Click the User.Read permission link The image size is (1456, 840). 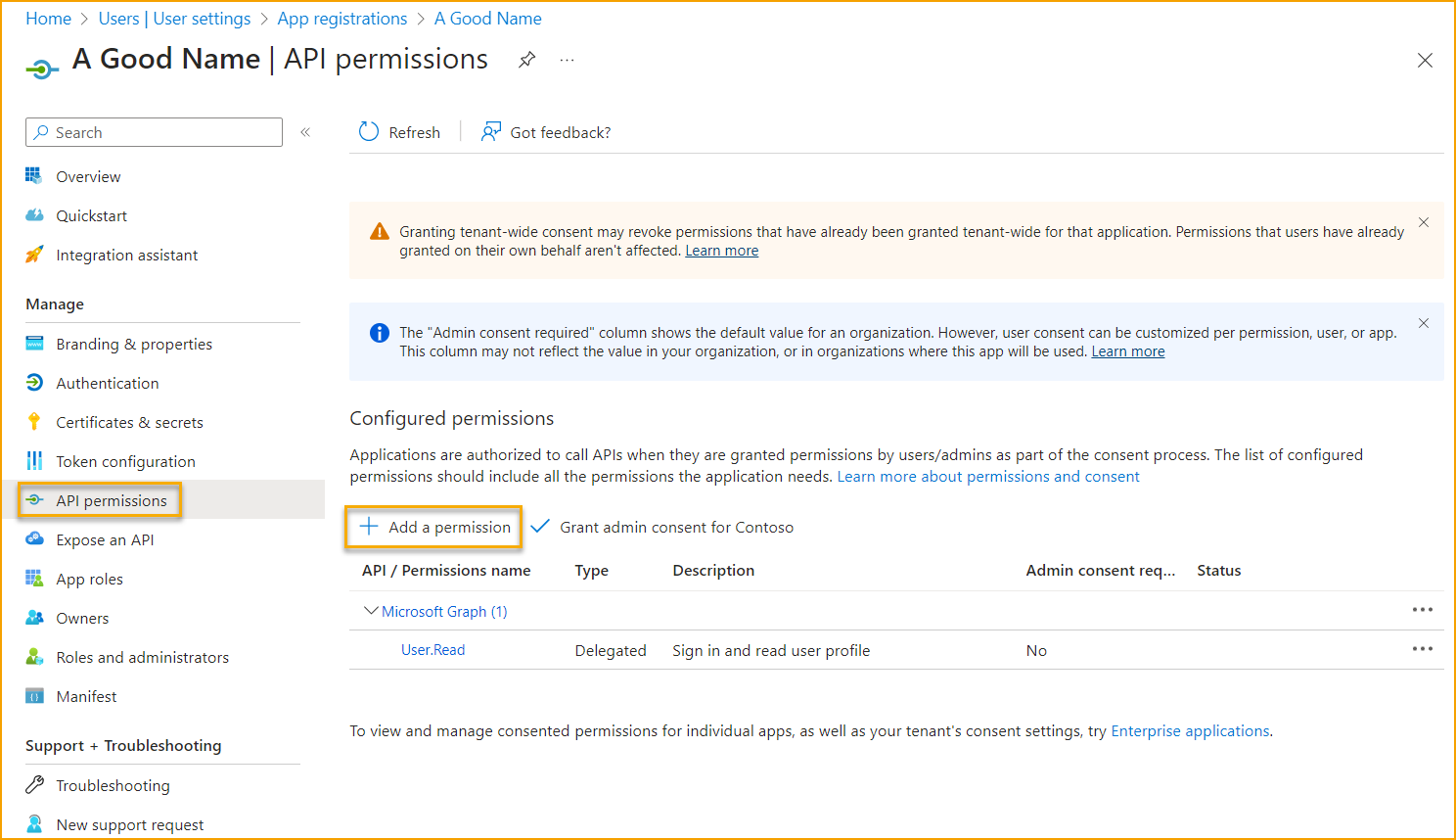coord(432,650)
